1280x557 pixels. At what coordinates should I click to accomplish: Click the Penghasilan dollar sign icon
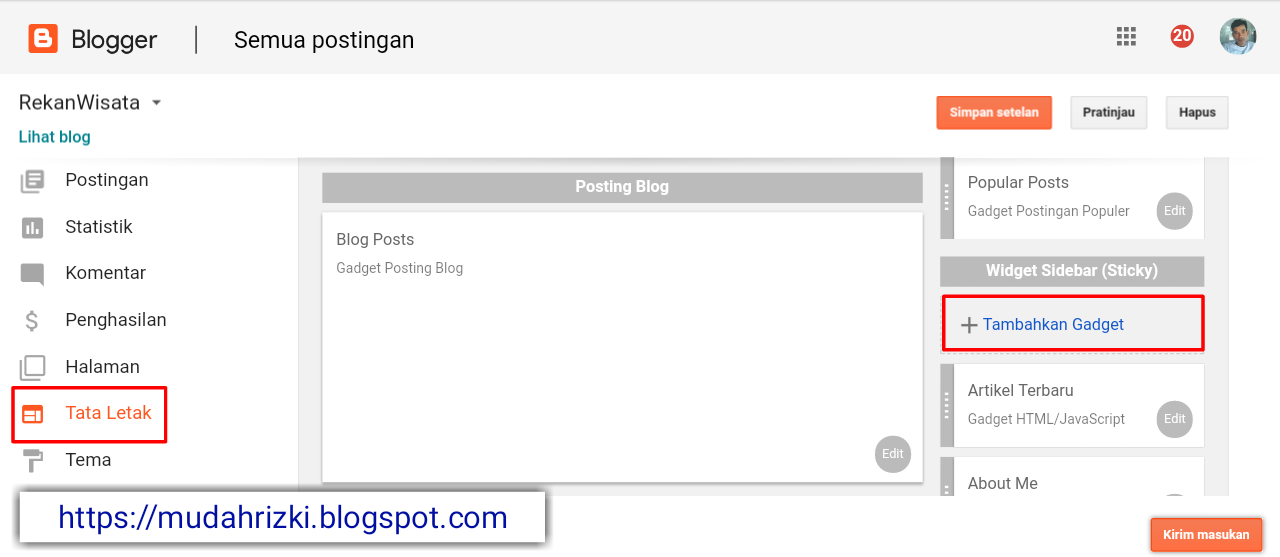32,321
